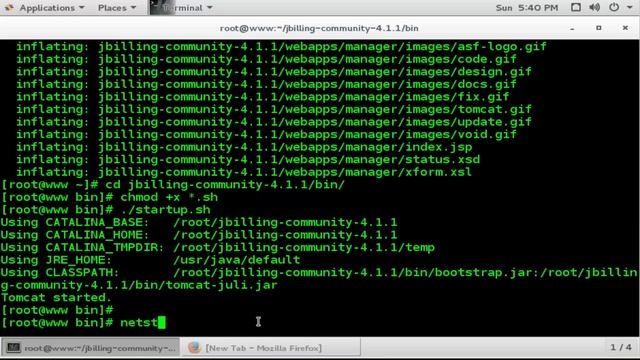Click the 'Using CATALINA_BASE:' line
640x360 pixels.
point(199,222)
